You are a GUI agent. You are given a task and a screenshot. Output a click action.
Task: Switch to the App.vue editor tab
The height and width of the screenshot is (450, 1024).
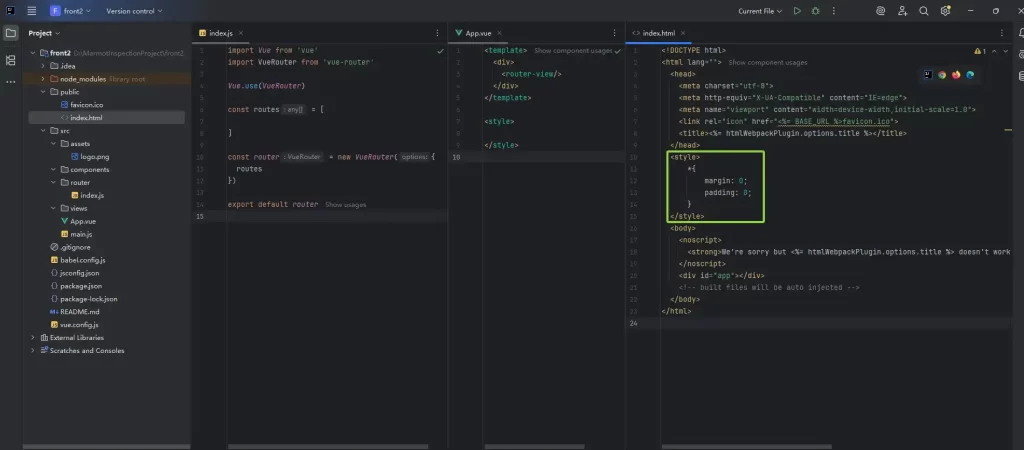479,33
